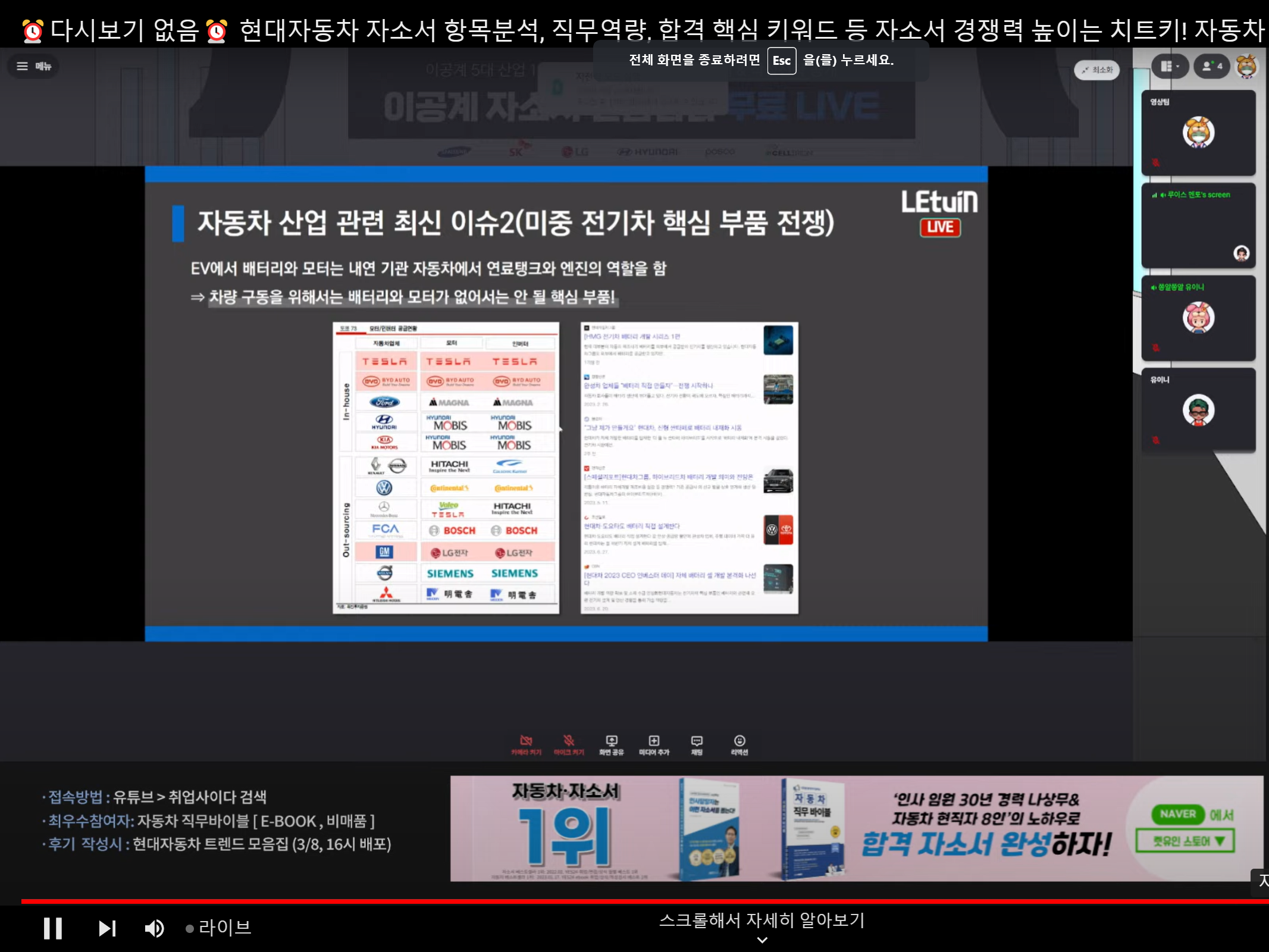Image resolution: width=1269 pixels, height=952 pixels.
Task: Select the 유이니 participant tile
Action: pyautogui.click(x=1198, y=410)
